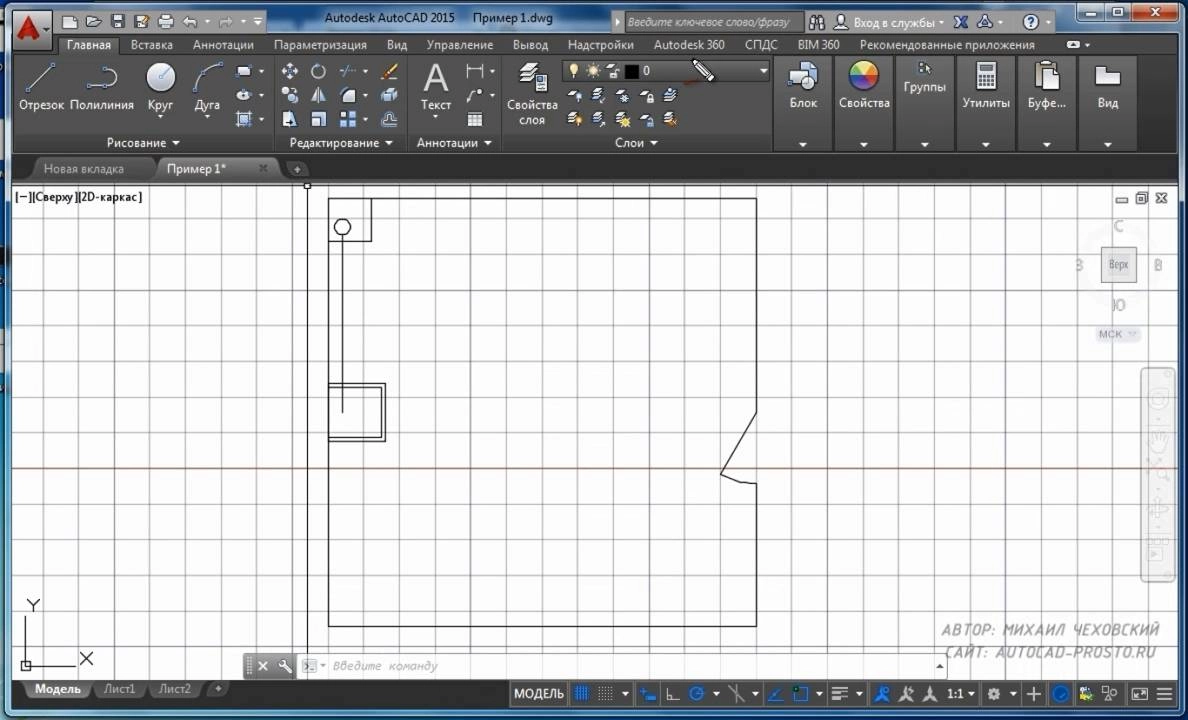1188x720 pixels.
Task: Click the Stretch tool icon
Action: pos(289,119)
